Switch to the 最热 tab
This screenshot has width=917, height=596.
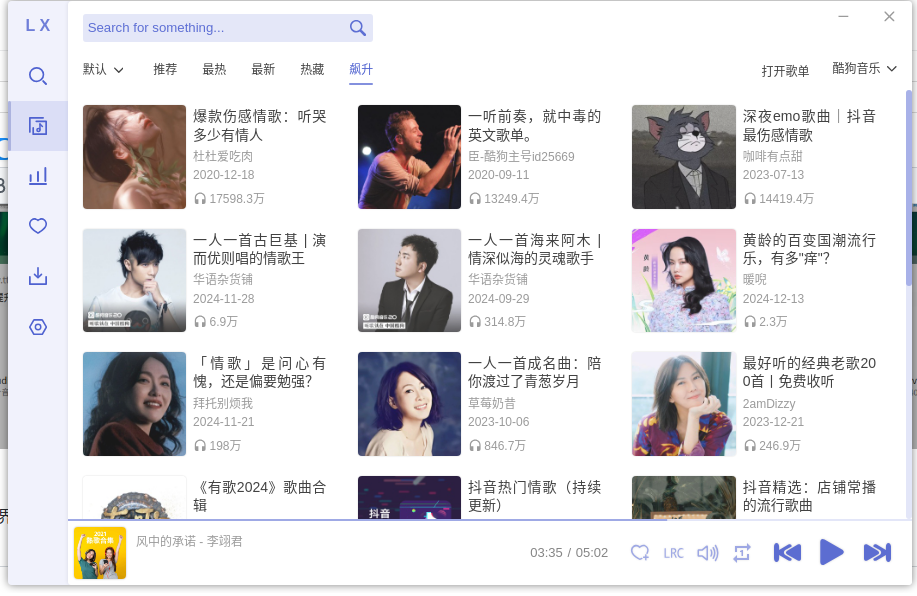[214, 70]
